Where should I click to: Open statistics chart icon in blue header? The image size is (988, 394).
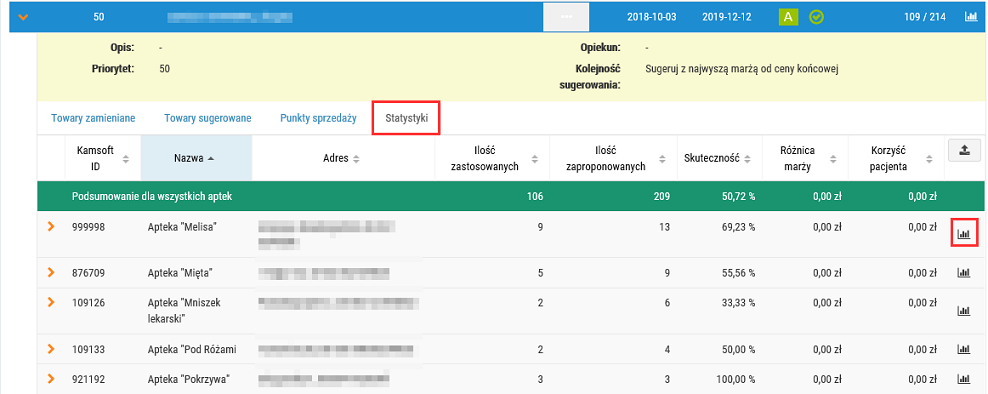(x=971, y=17)
